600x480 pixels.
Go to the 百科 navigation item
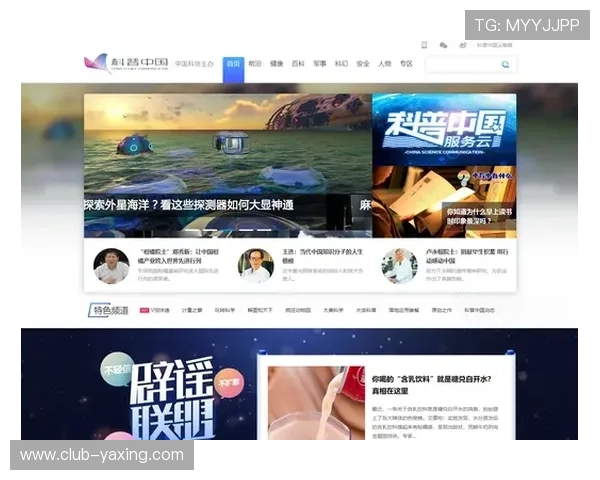(298, 64)
